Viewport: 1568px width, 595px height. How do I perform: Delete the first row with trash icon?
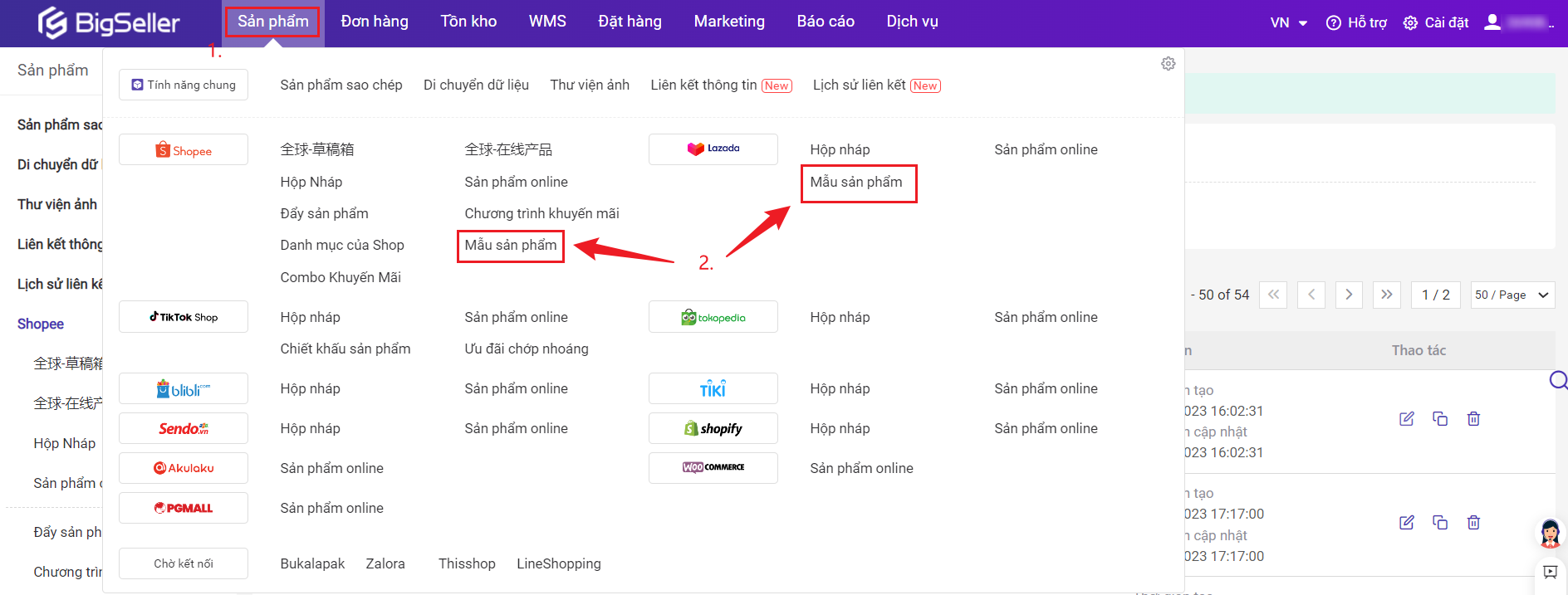[1473, 419]
